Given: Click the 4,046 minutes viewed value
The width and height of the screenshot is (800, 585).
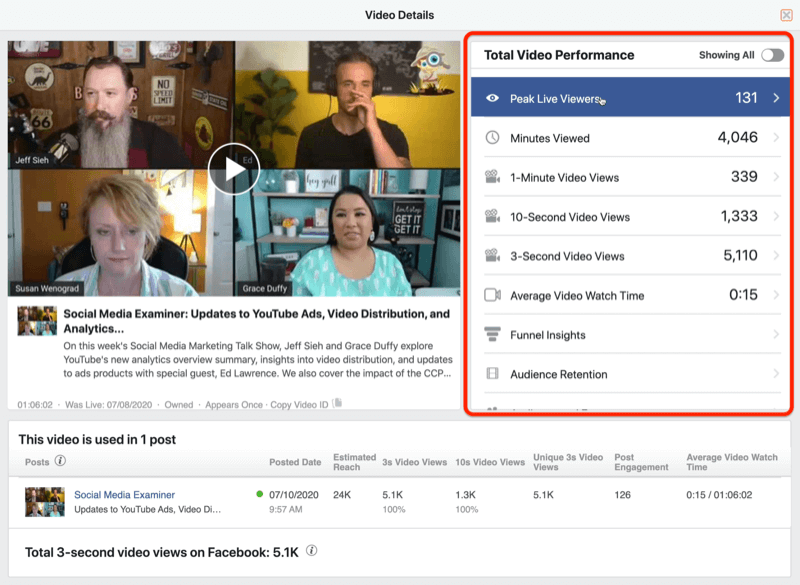Looking at the screenshot, I should 737,137.
